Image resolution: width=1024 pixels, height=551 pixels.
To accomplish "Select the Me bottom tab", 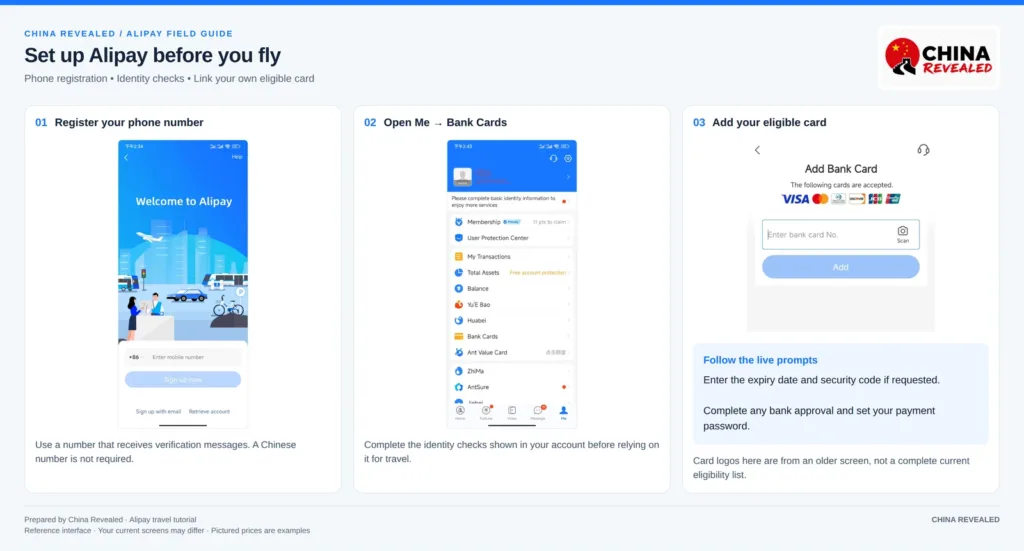I will pos(563,413).
